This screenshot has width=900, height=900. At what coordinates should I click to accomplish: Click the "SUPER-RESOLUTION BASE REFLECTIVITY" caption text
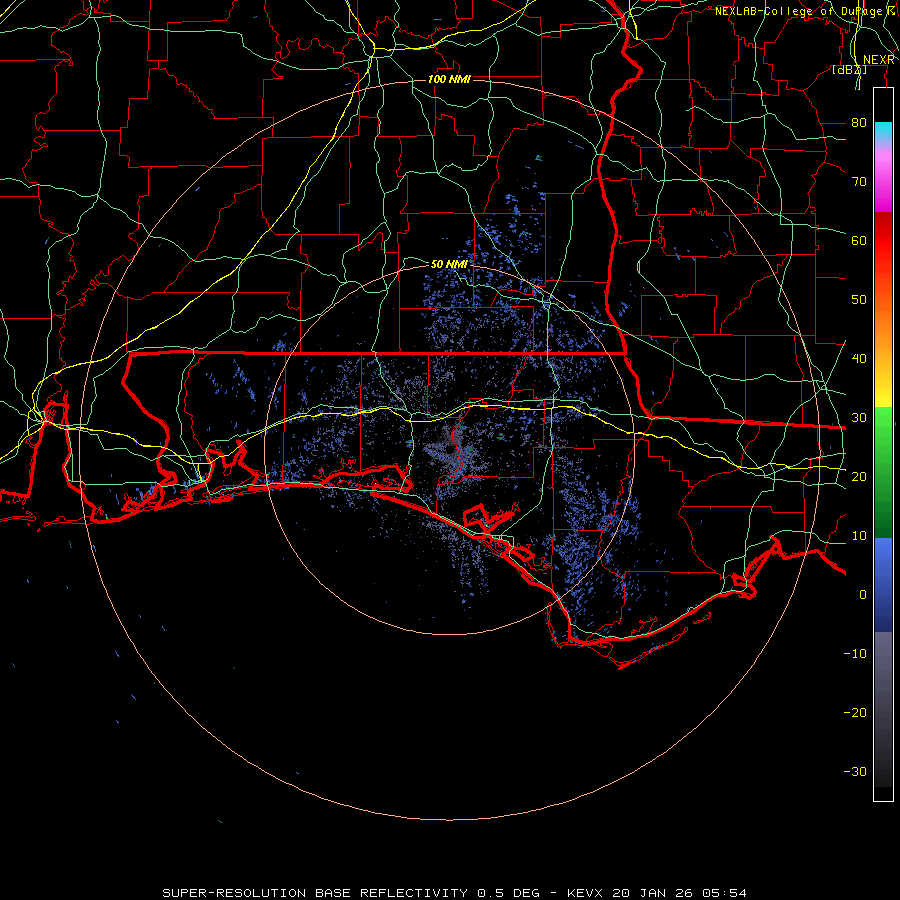[315, 893]
